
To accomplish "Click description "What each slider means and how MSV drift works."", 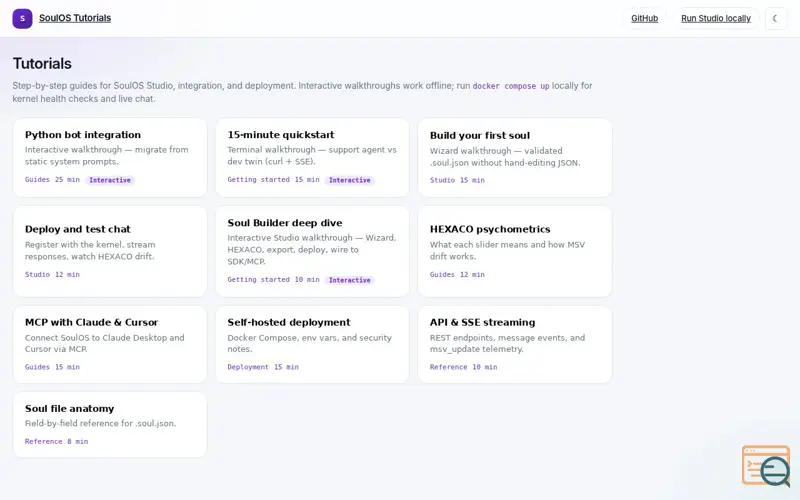I will tap(507, 251).
